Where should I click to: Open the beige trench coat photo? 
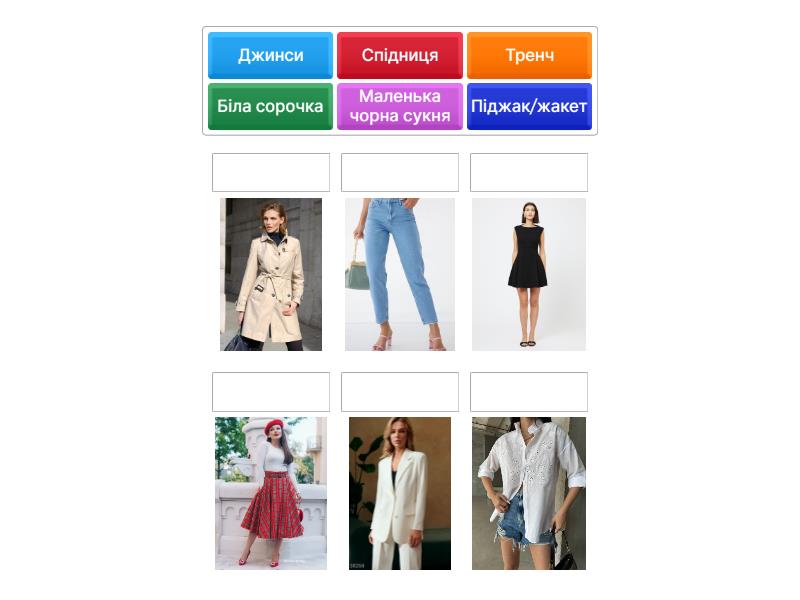point(271,274)
